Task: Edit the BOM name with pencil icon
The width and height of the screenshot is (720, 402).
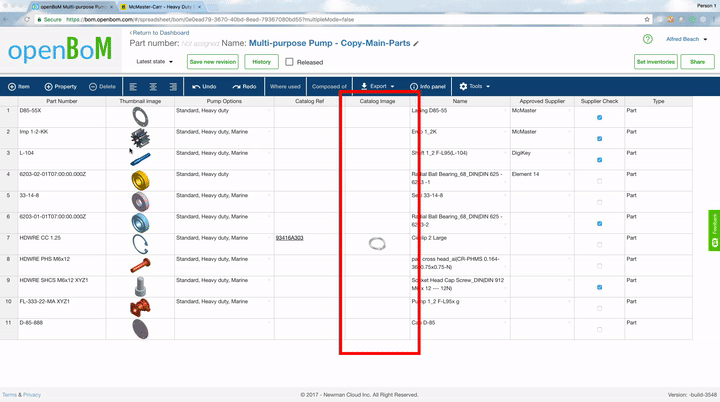Action: (x=416, y=44)
